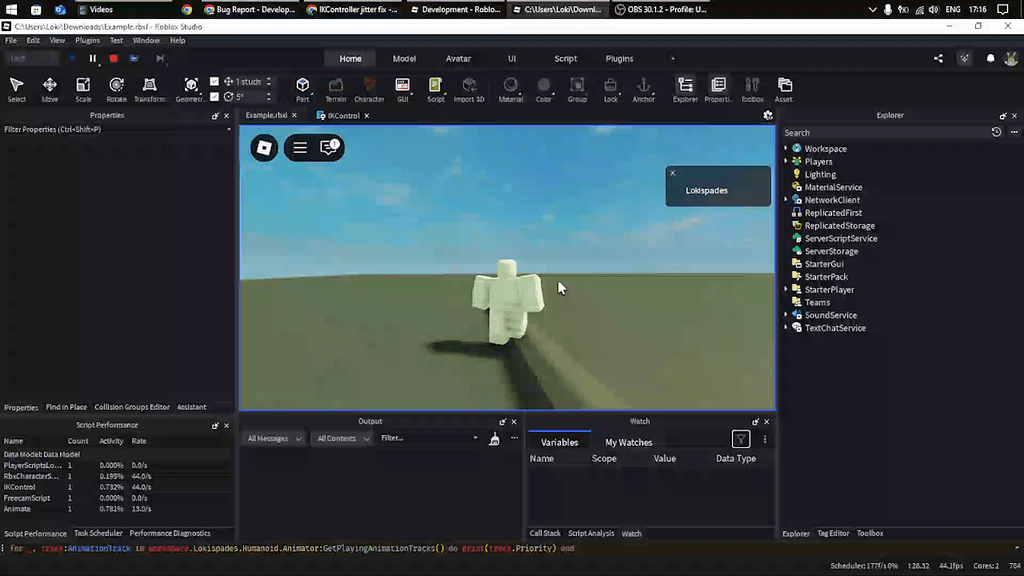Open the Output Filter dropdown arrow
The image size is (1024, 576).
tap(475, 438)
